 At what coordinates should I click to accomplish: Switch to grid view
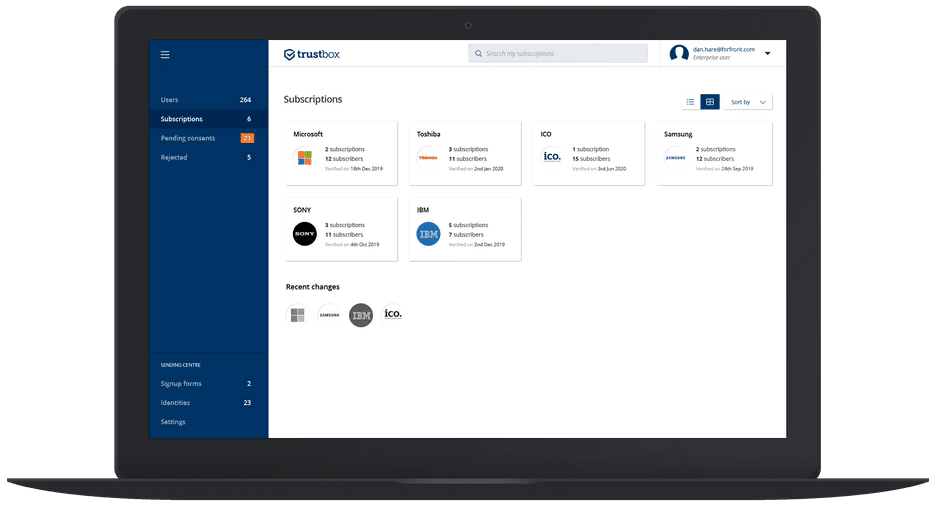[x=710, y=102]
